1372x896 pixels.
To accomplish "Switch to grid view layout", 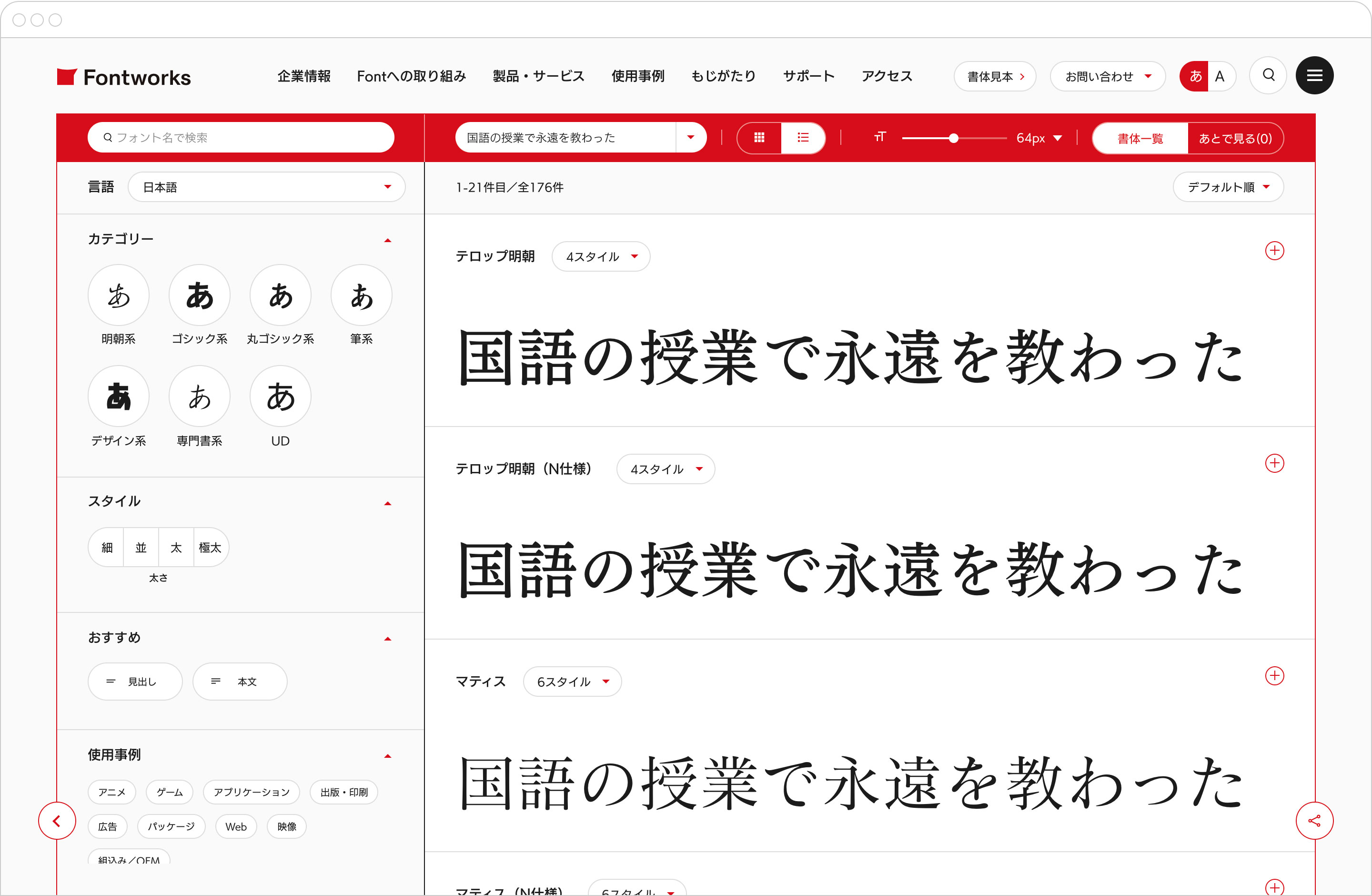I will (x=760, y=138).
